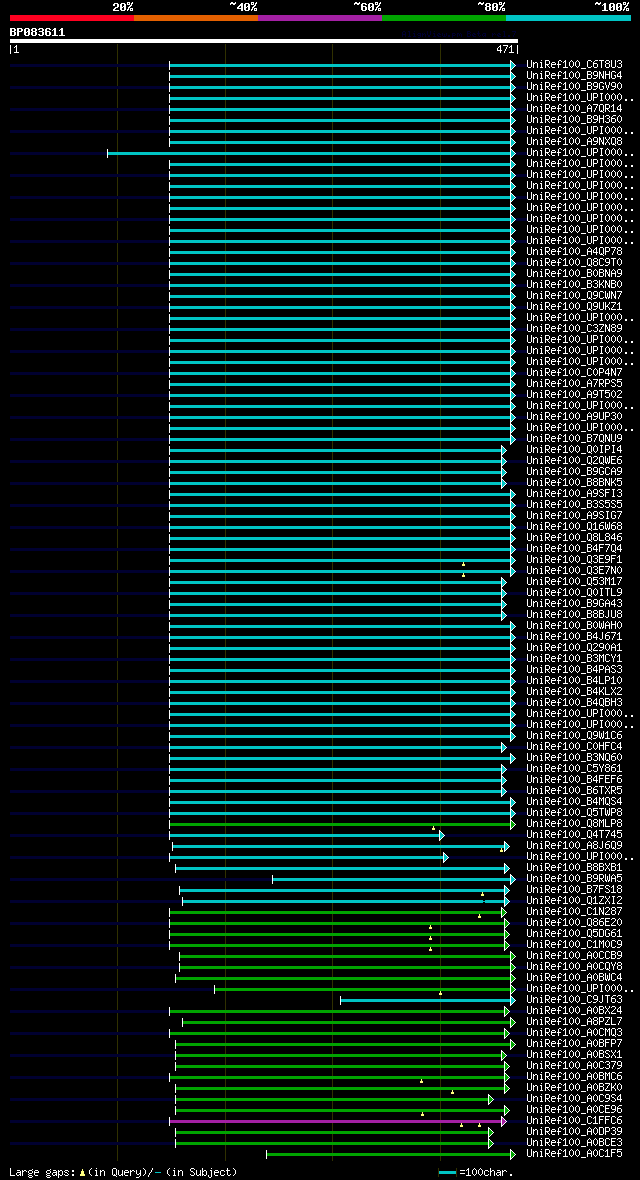Open hit UniRef100_C6T8U3
640x1180 pixels.
pyautogui.click(x=574, y=65)
